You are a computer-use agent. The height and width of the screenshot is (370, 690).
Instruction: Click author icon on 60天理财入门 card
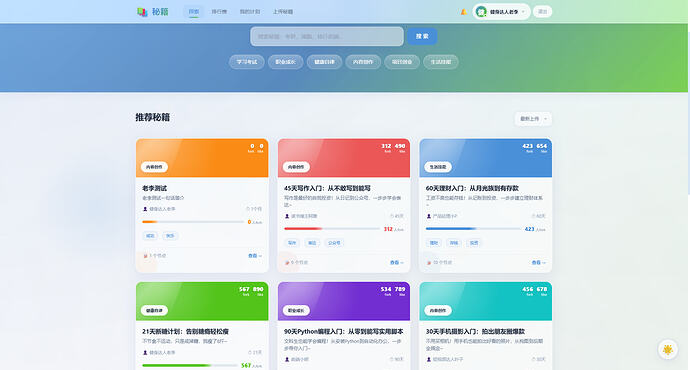pyautogui.click(x=429, y=216)
